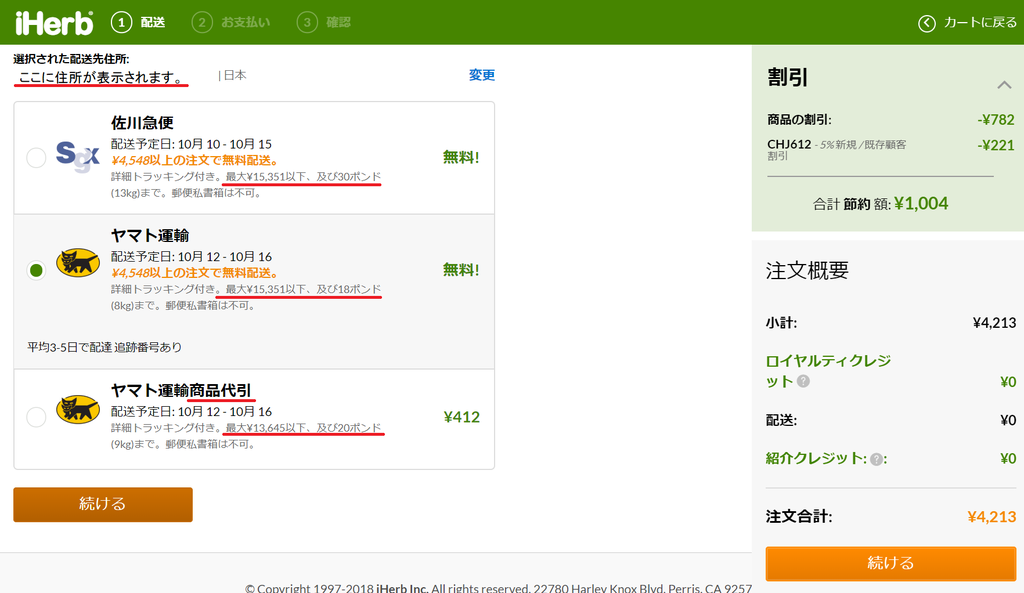Select ヤマト運輸商品代引 radio button
The image size is (1024, 593).
(x=36, y=417)
